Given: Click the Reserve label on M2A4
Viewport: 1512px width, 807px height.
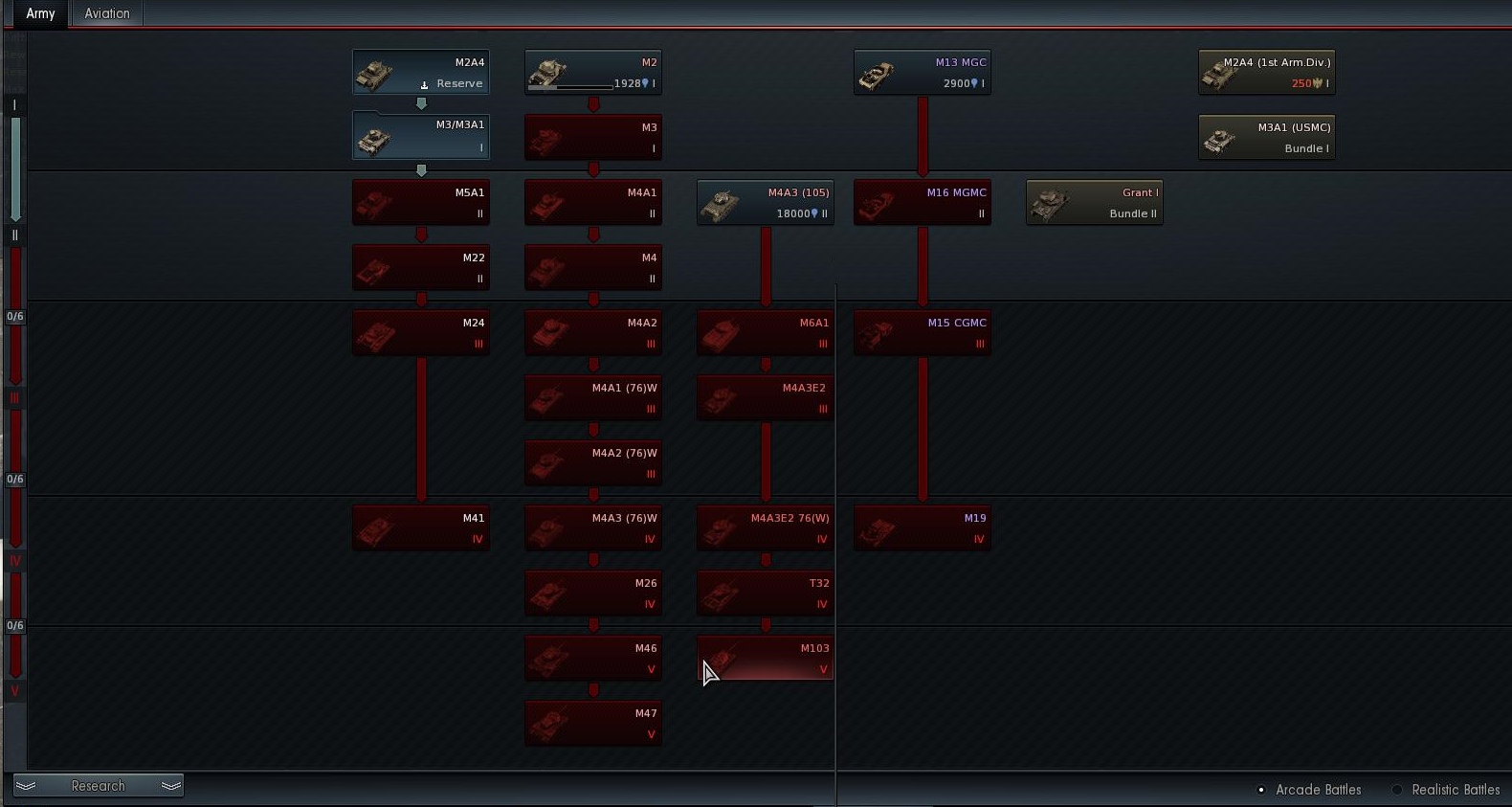Looking at the screenshot, I should pyautogui.click(x=459, y=83).
